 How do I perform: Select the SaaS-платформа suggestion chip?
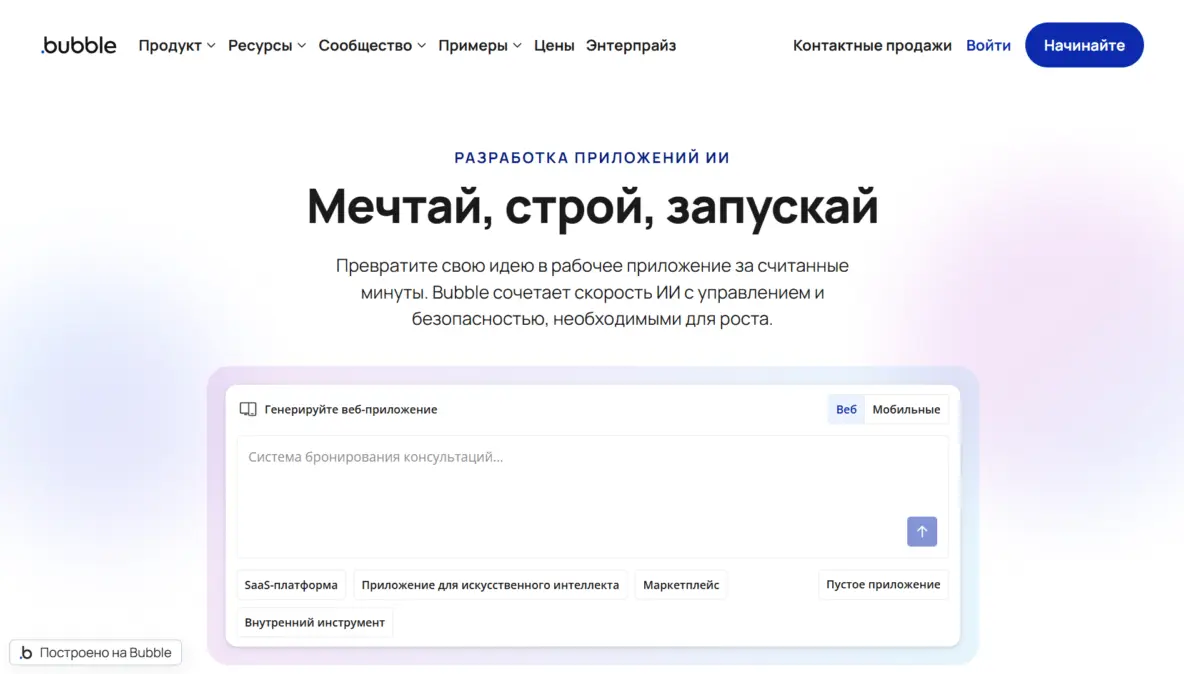[291, 584]
